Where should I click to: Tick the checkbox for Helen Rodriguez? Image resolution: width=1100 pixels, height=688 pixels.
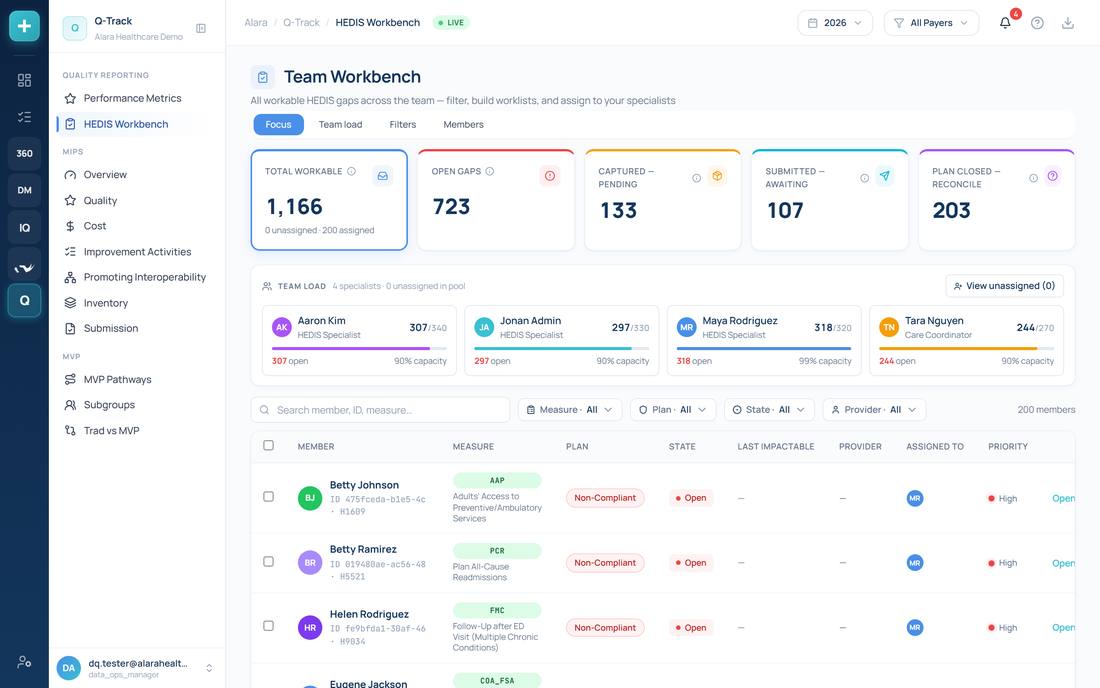(x=268, y=626)
